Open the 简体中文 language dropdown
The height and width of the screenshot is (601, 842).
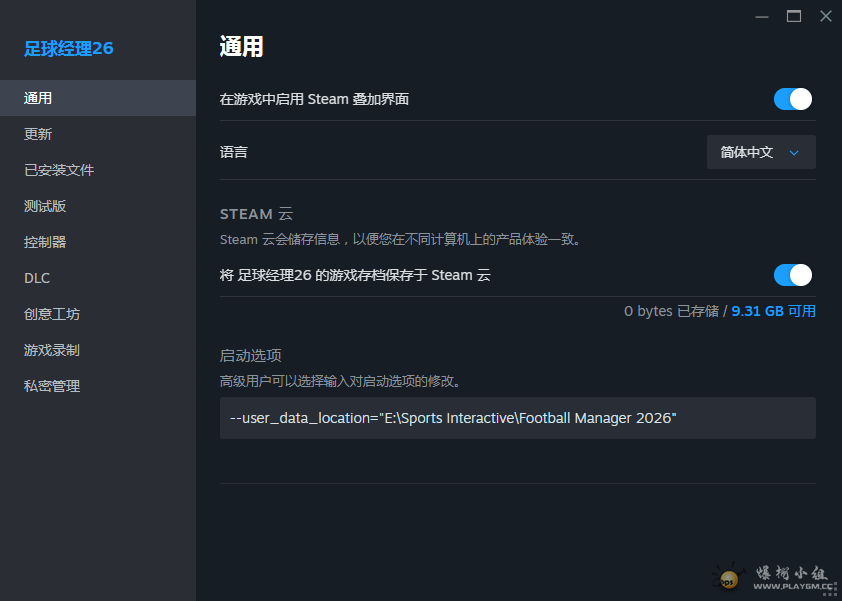click(760, 152)
